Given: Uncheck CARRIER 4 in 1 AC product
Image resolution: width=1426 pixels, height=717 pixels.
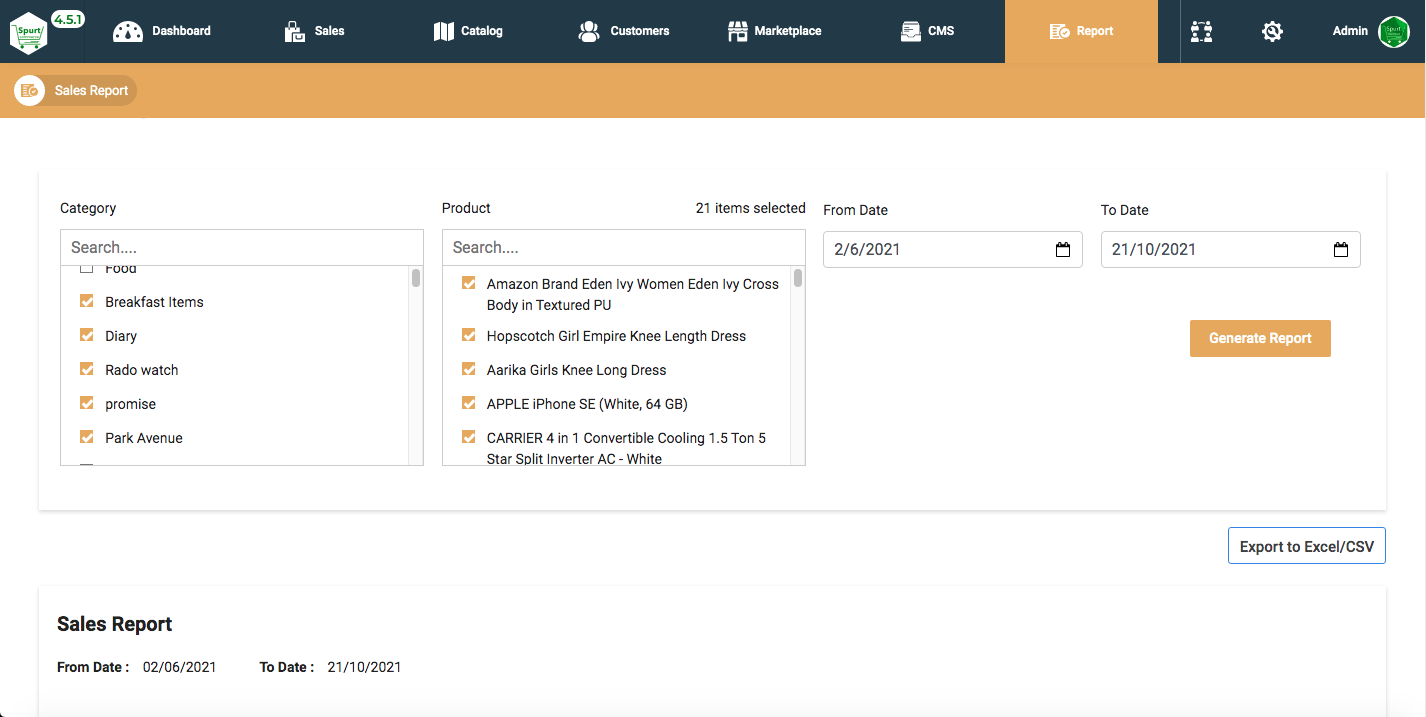Looking at the screenshot, I should [469, 437].
